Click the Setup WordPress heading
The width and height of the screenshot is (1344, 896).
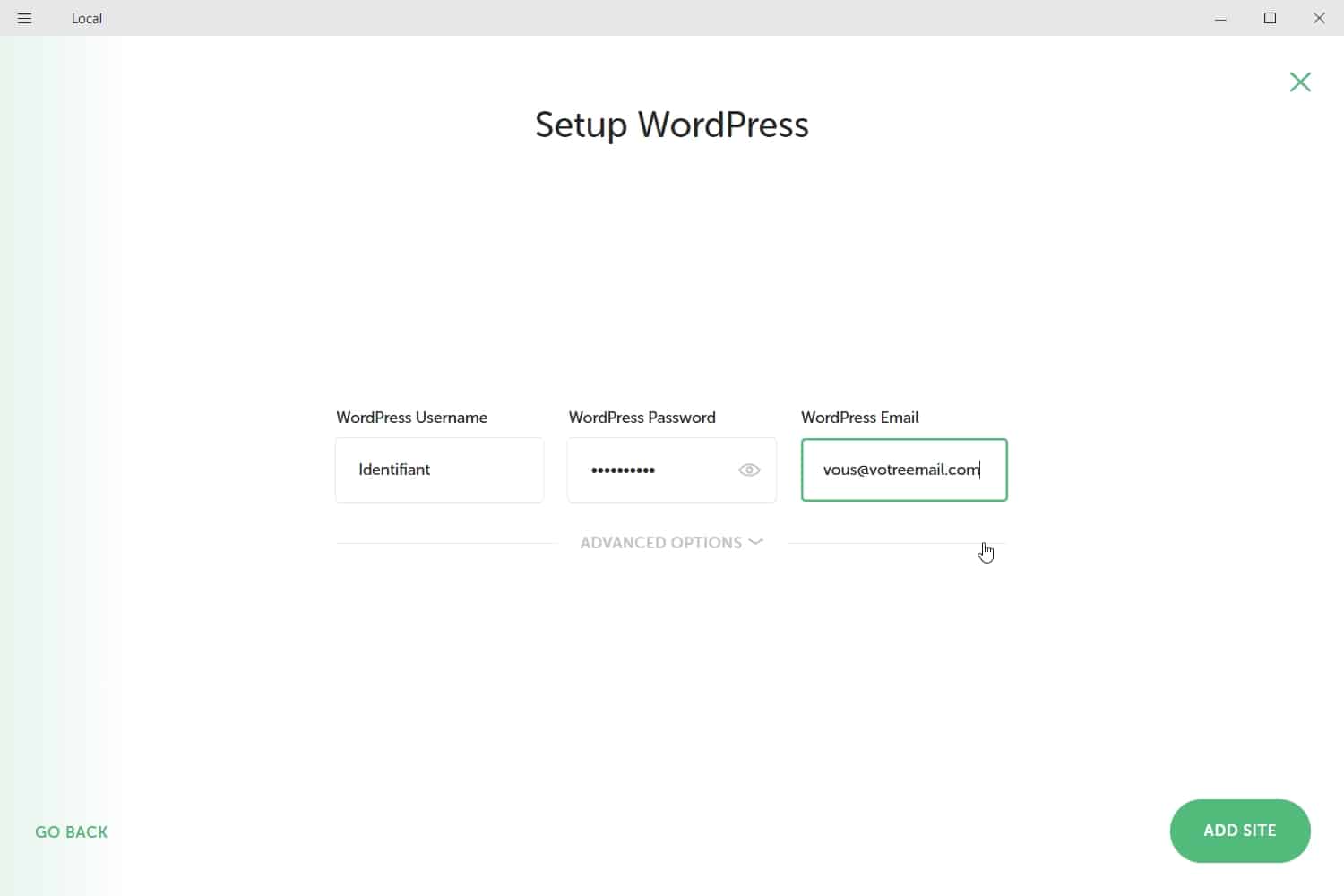tap(672, 125)
